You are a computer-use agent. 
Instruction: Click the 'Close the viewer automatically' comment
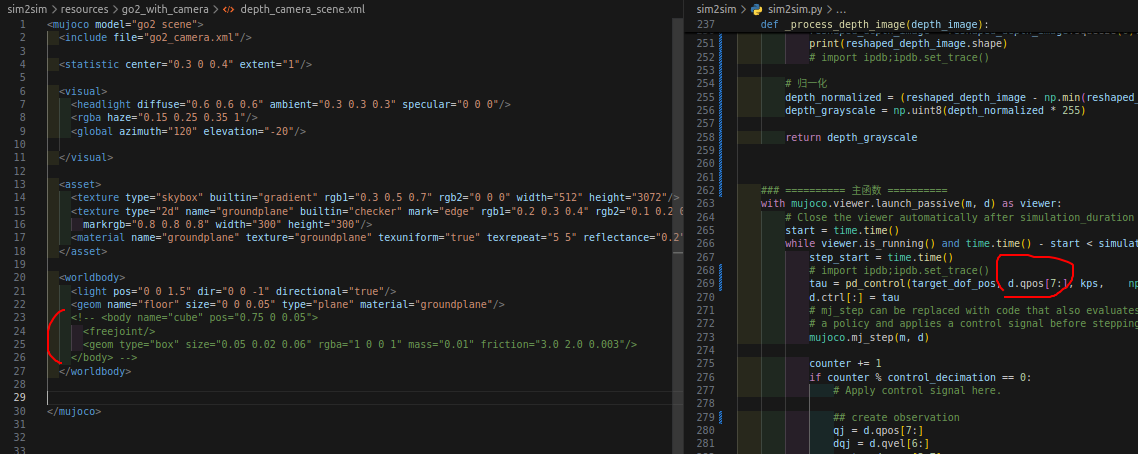pos(961,217)
